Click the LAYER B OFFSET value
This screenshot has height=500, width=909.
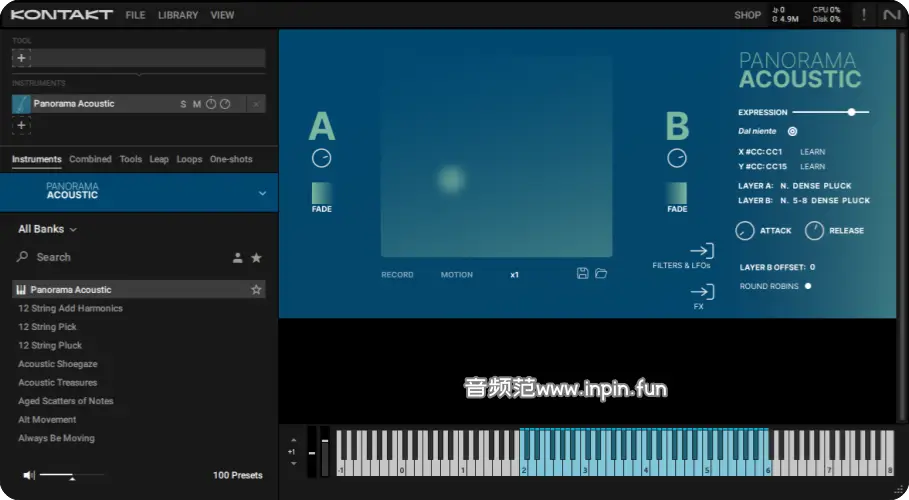(812, 267)
